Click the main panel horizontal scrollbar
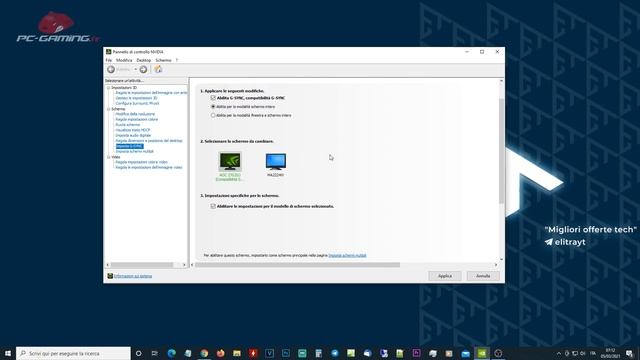The height and width of the screenshot is (360, 640). (x=298, y=265)
